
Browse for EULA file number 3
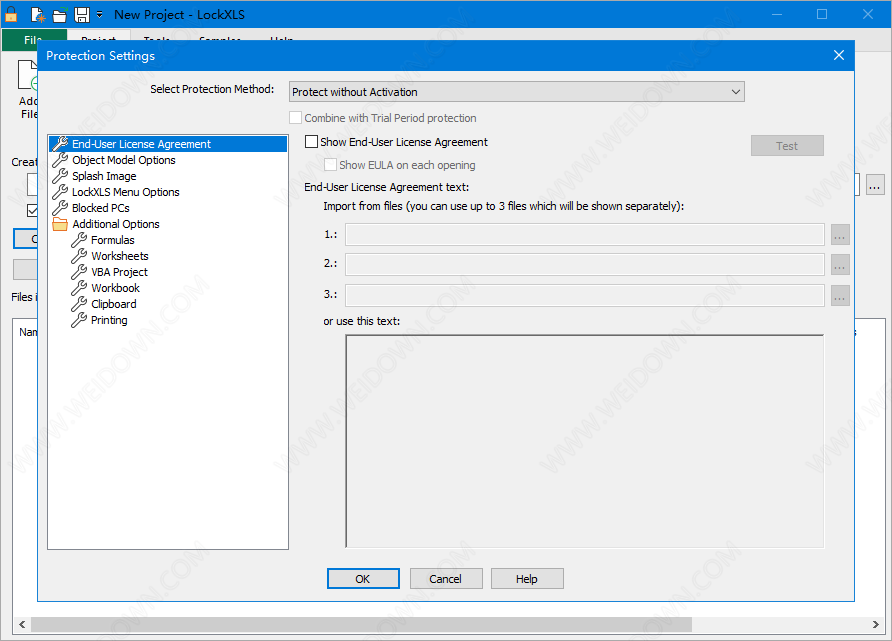(840, 295)
